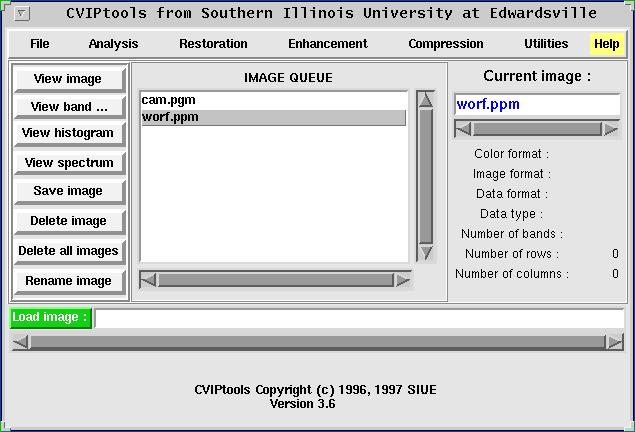Viewport: 635px width, 432px height.
Task: Click the image queue scroll down arrow
Action: (x=426, y=253)
